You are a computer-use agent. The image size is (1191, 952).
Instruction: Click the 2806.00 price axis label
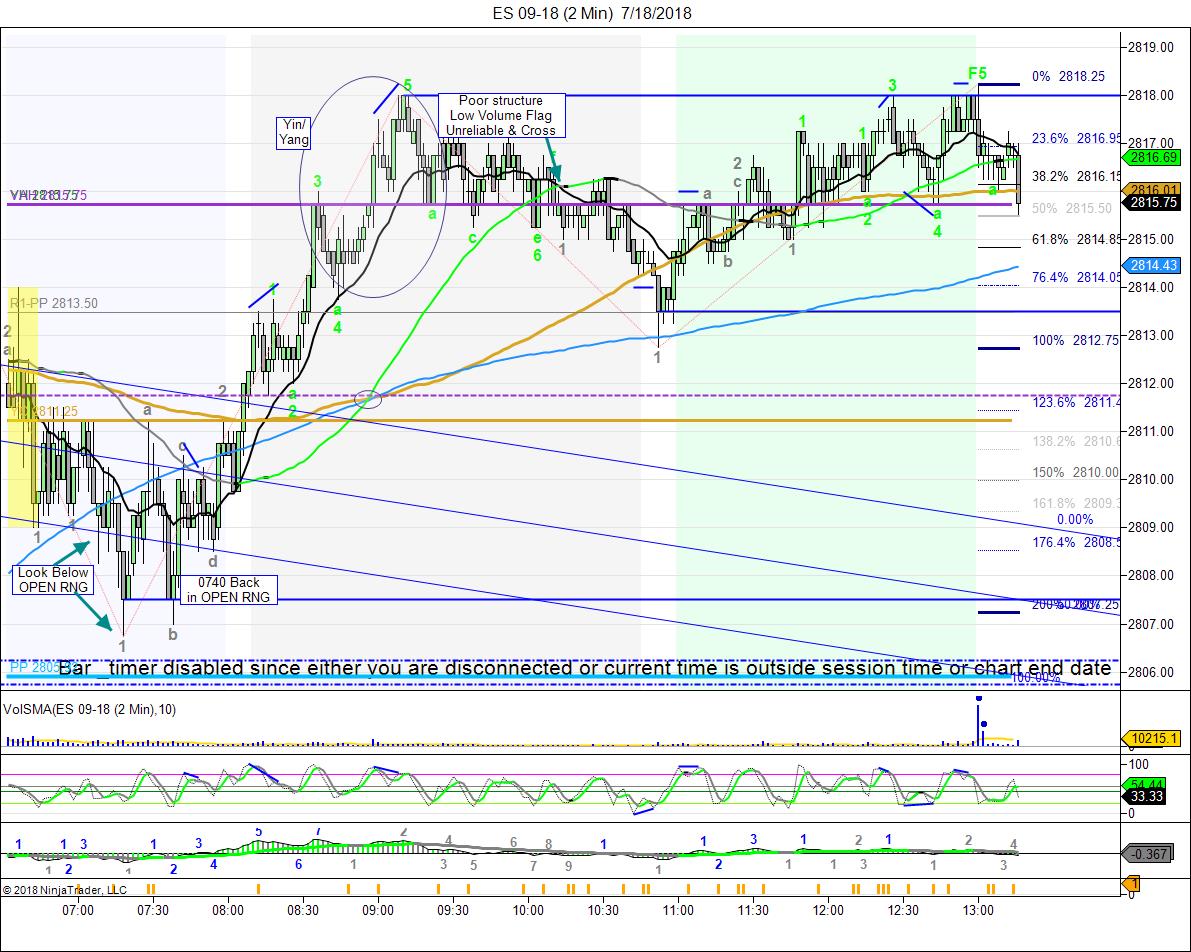(1151, 672)
